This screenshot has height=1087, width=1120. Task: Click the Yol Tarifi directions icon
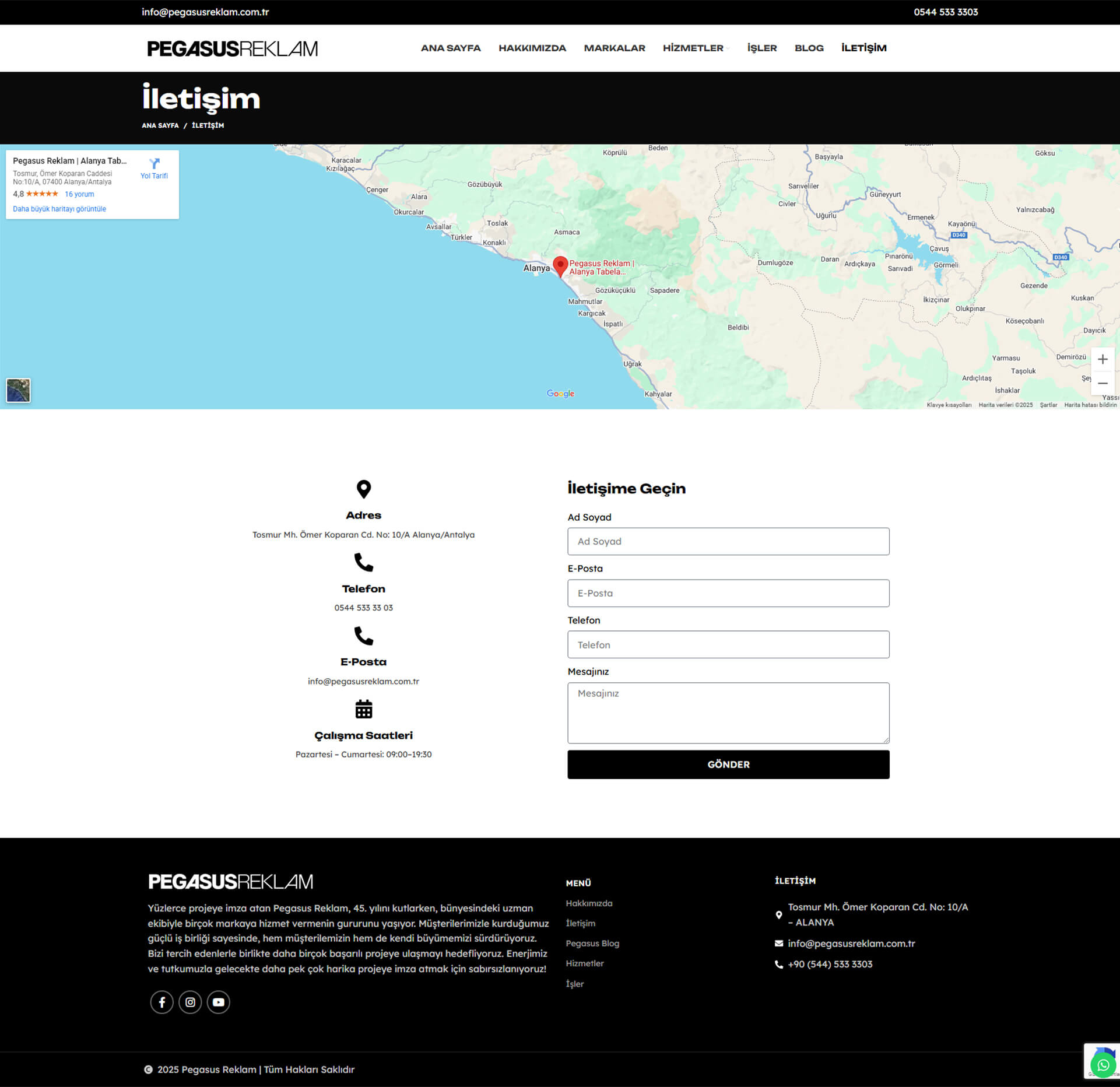point(154,163)
